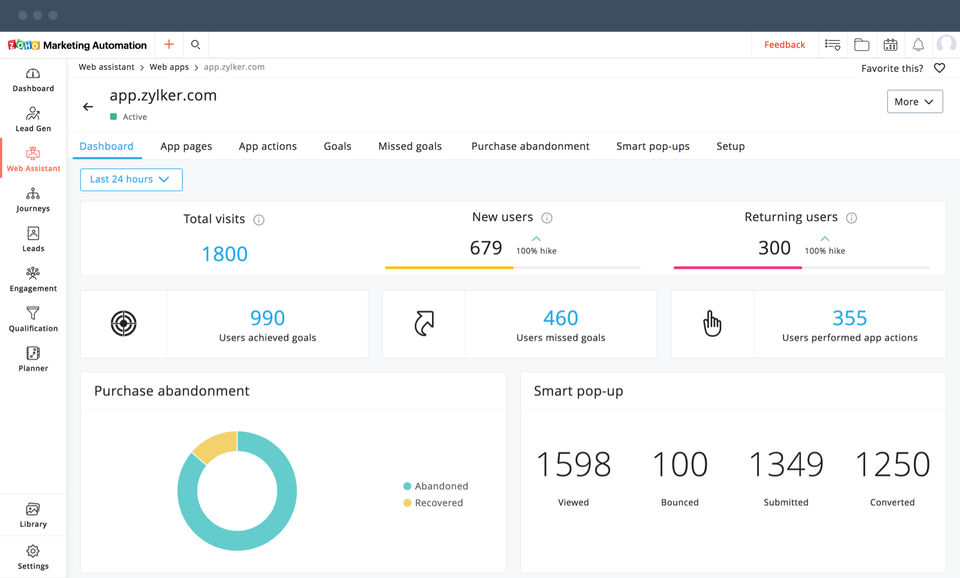The width and height of the screenshot is (960, 578).
Task: Toggle the favorite heart icon
Action: 939,68
